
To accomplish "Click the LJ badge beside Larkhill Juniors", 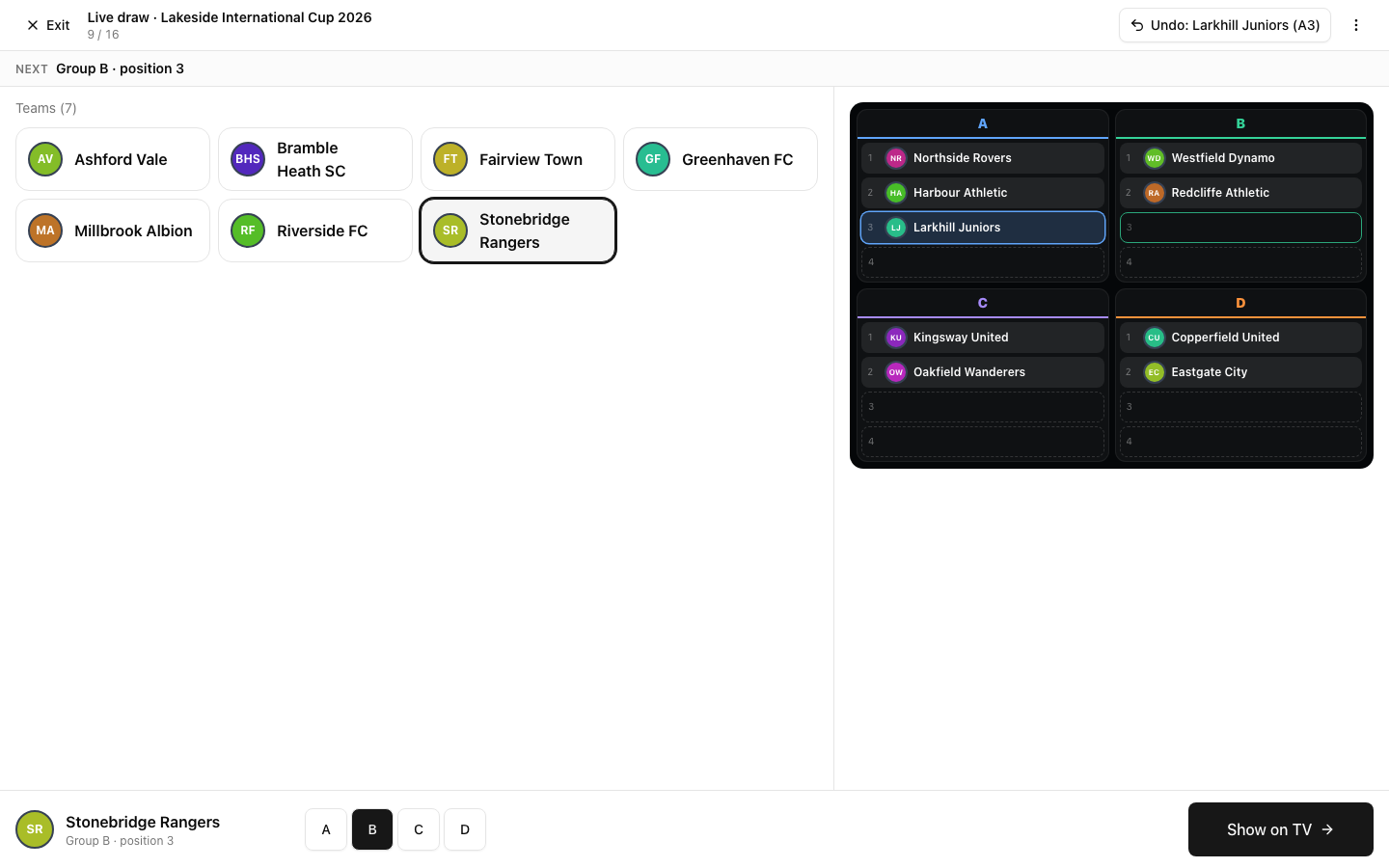I will click(896, 228).
